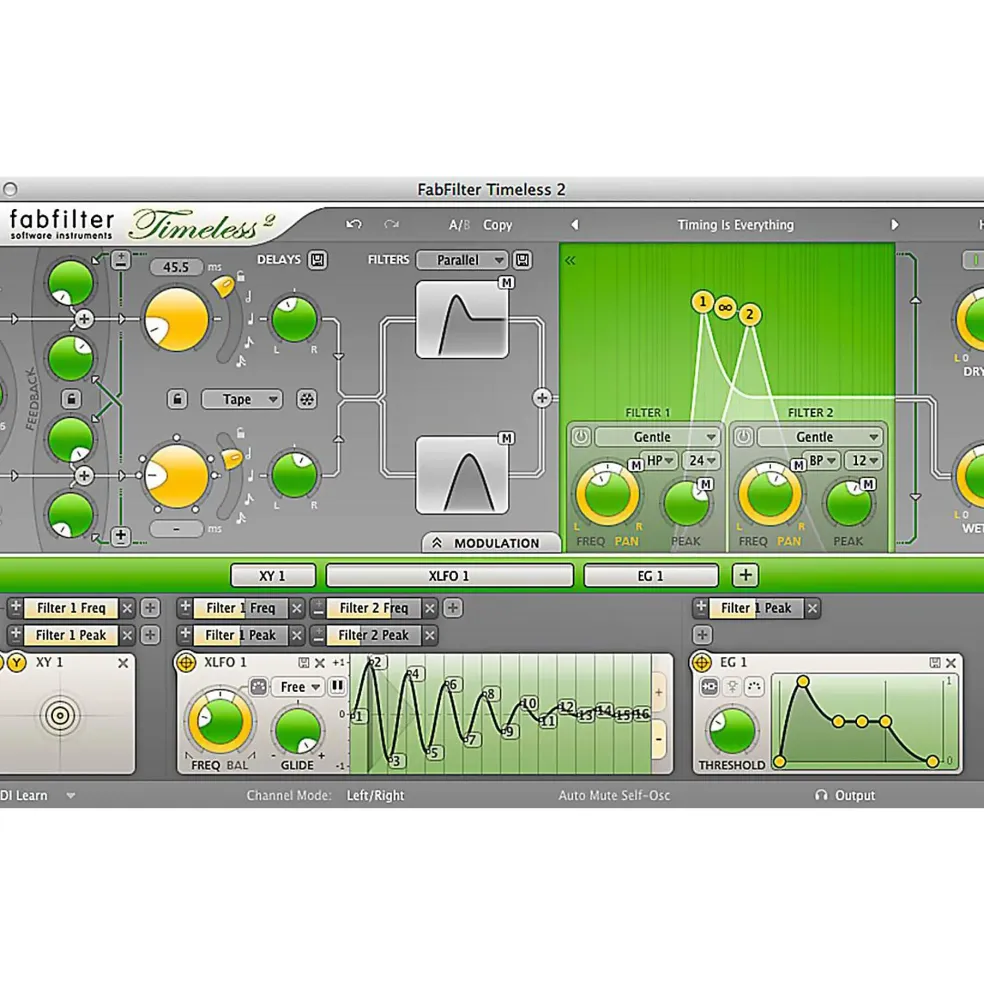Open the Filter 2 slope 12 dropdown

(x=864, y=460)
